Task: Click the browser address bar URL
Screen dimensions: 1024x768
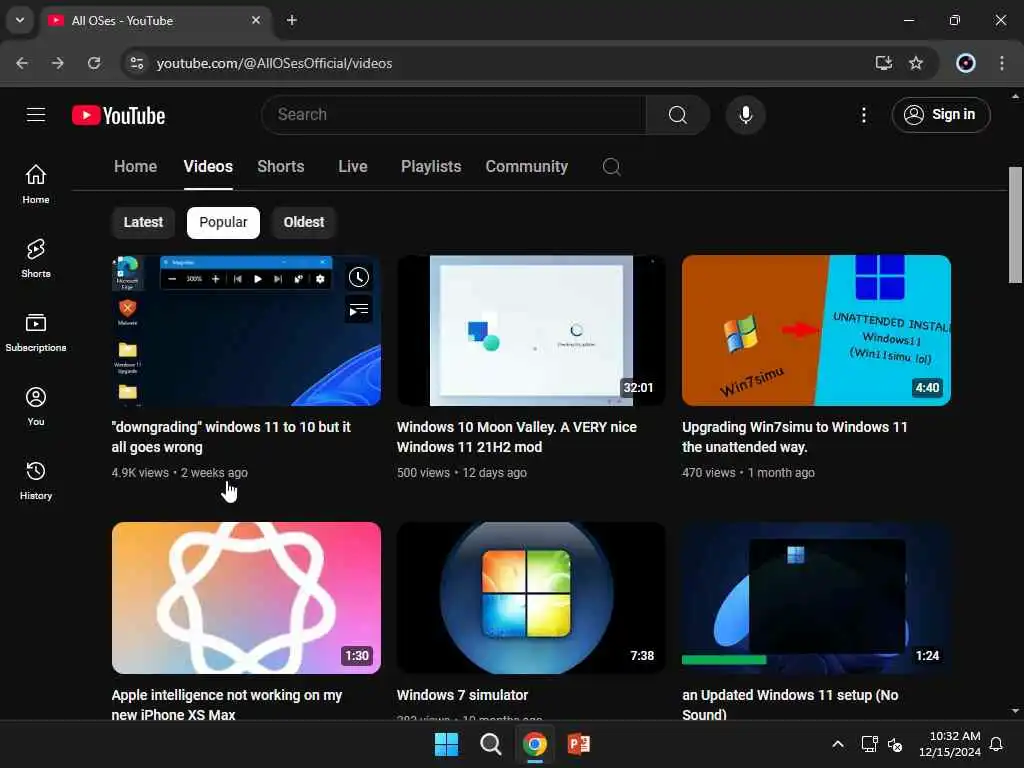Action: tap(274, 63)
